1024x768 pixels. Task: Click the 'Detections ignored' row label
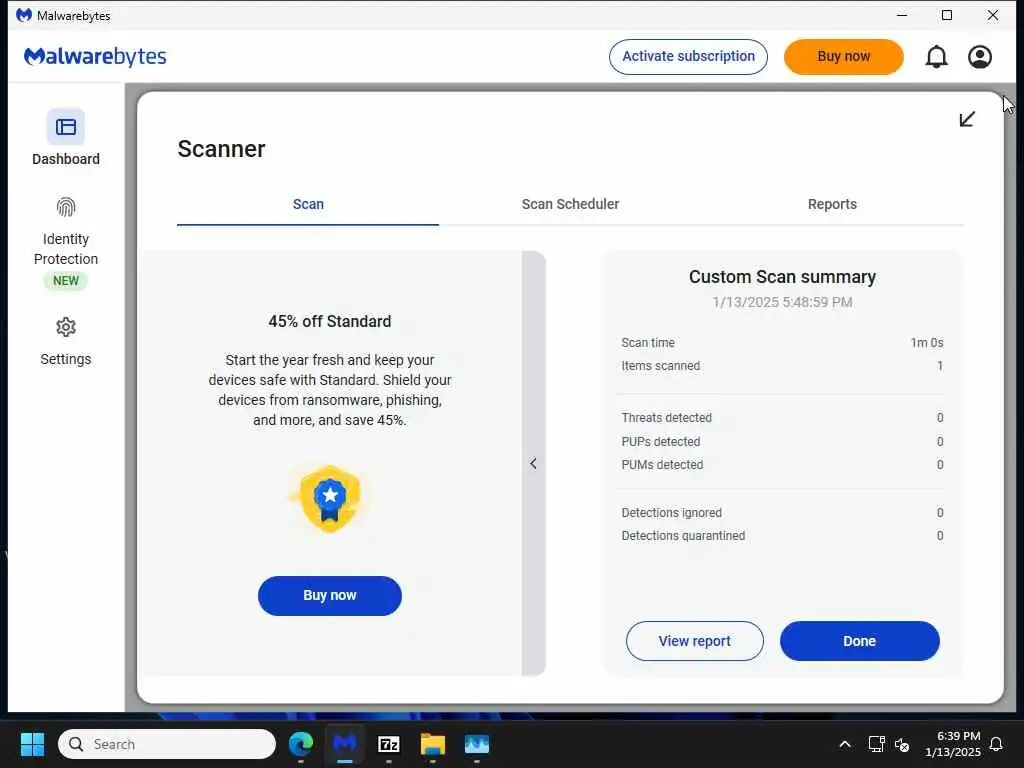tap(671, 513)
